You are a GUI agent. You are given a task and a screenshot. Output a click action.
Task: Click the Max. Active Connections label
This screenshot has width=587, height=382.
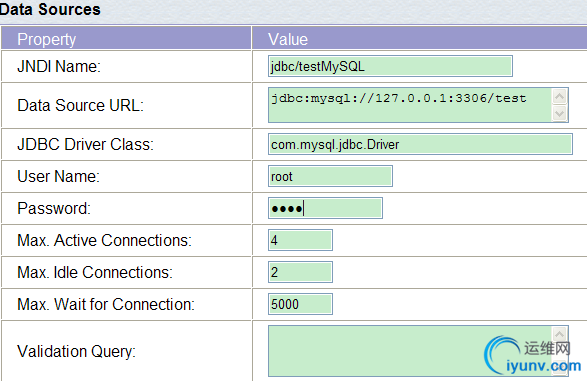(x=104, y=240)
